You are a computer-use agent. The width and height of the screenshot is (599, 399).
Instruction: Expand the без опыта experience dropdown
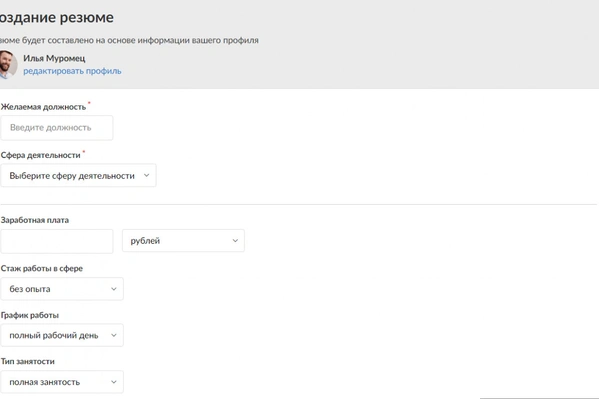point(62,289)
